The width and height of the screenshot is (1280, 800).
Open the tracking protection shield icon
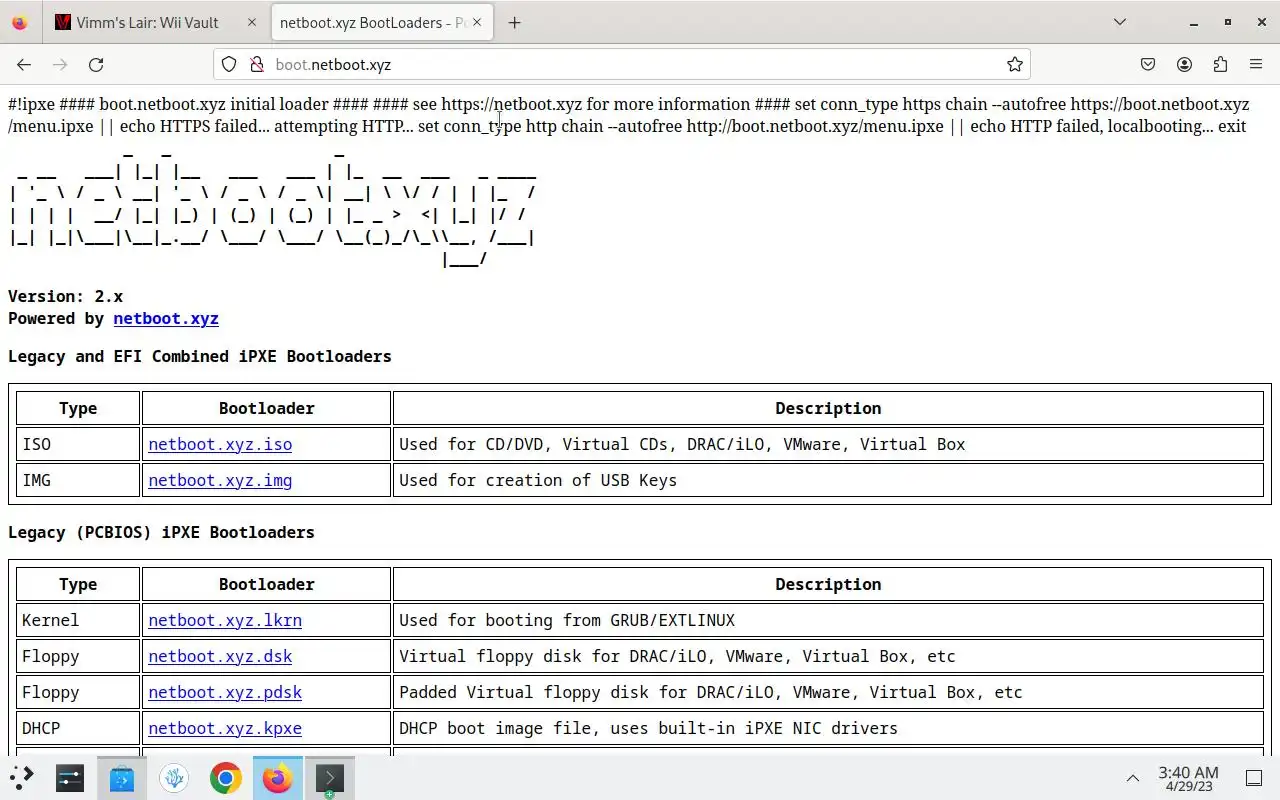229,64
